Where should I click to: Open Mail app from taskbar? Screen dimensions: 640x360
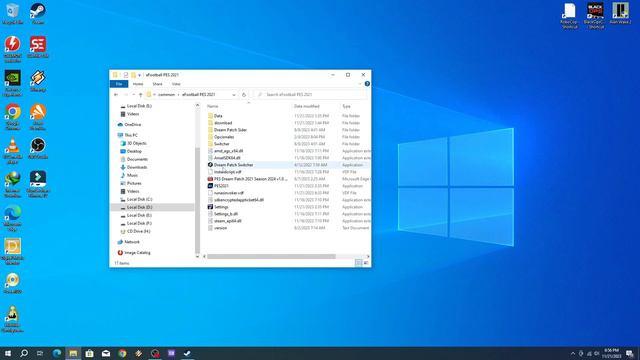[106, 353]
